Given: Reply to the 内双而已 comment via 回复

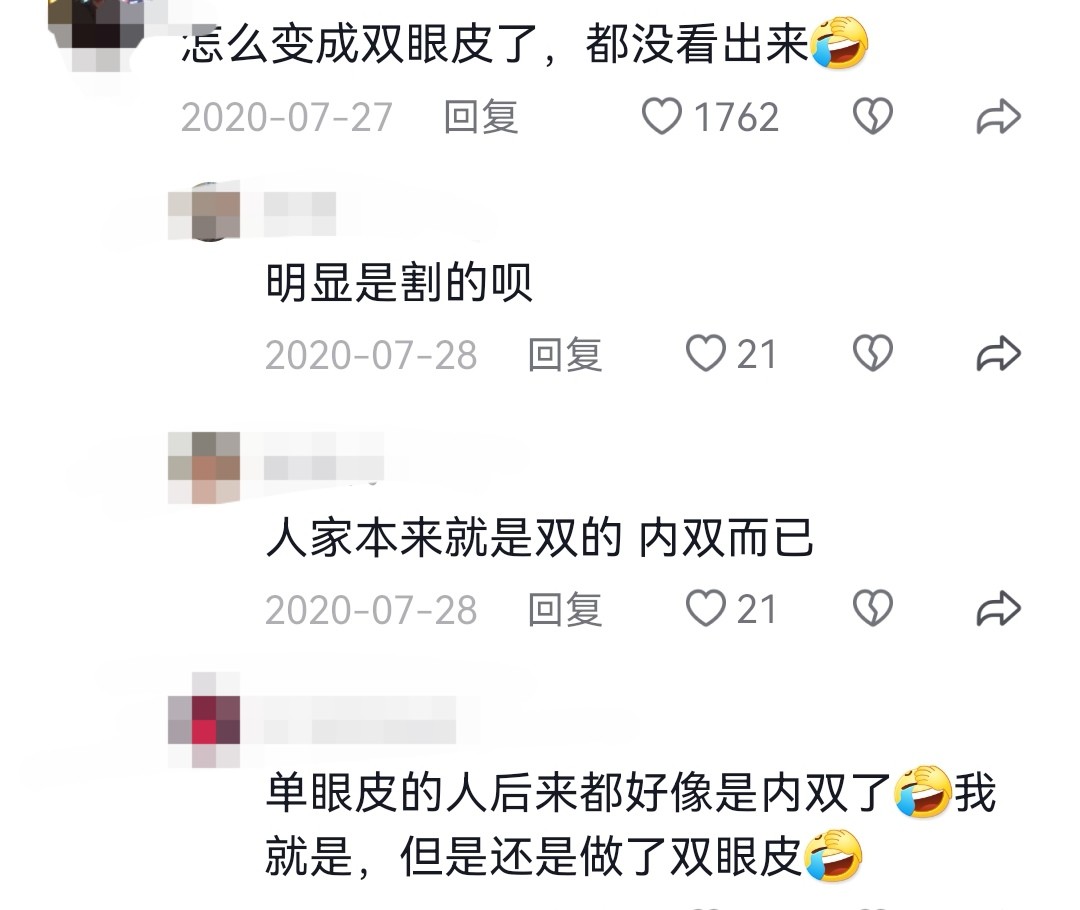Looking at the screenshot, I should click(565, 610).
